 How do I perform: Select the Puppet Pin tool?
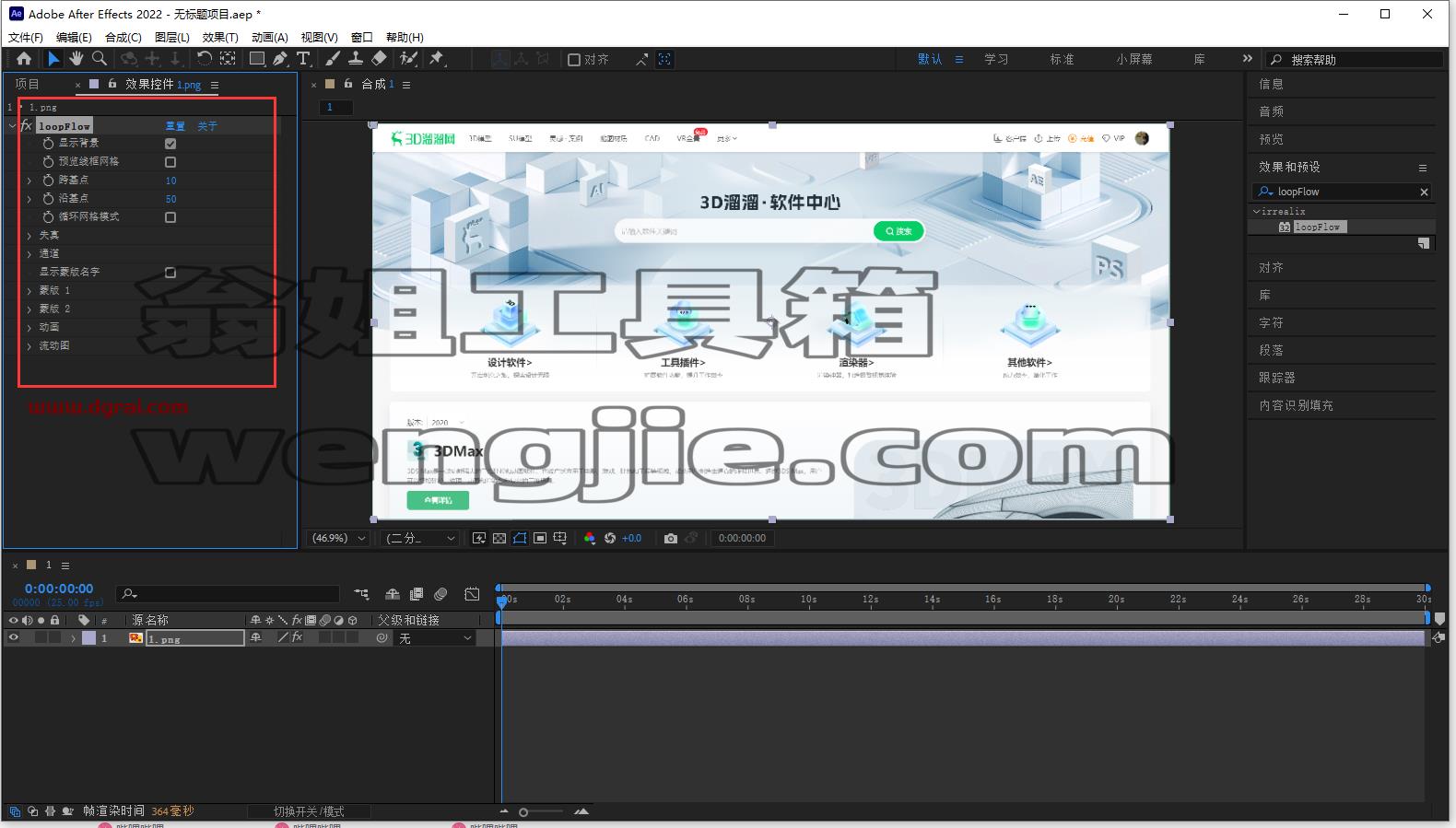(x=438, y=59)
